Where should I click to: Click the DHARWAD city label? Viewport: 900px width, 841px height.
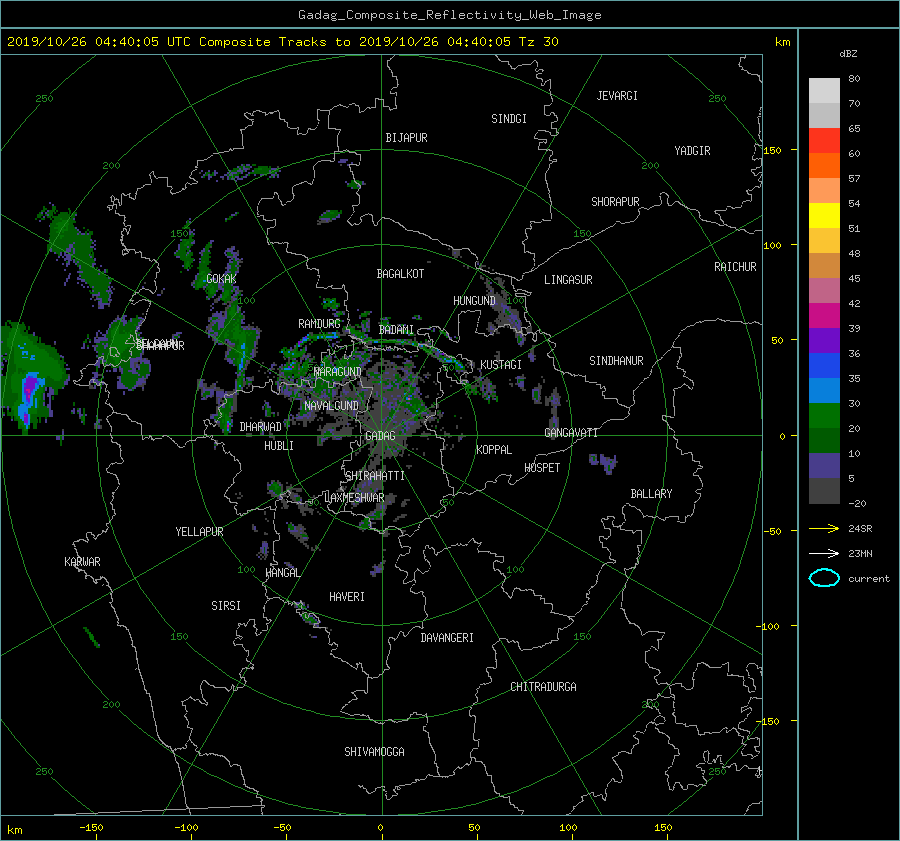pos(260,427)
